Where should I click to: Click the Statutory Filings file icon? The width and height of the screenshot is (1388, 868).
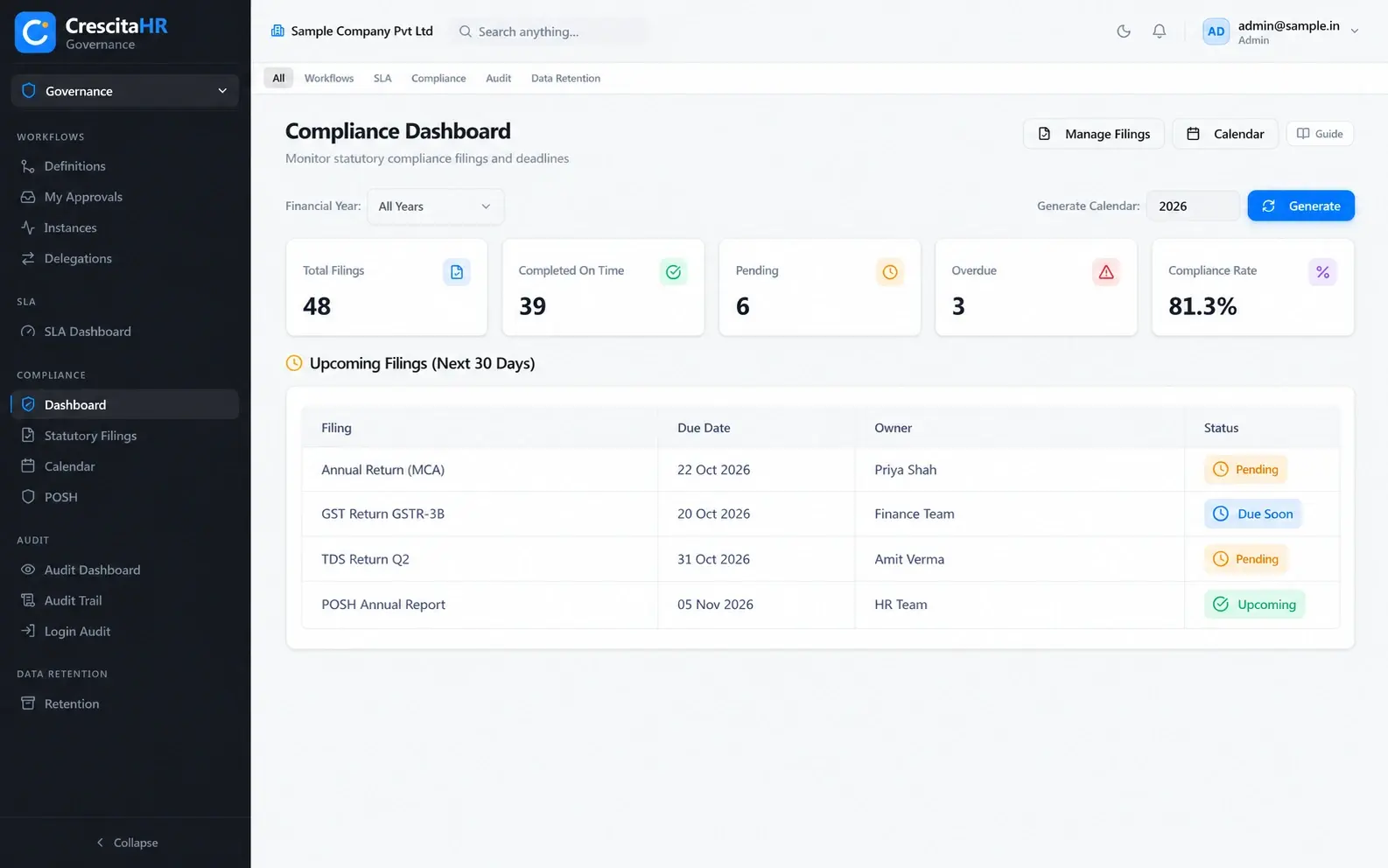pyautogui.click(x=28, y=436)
